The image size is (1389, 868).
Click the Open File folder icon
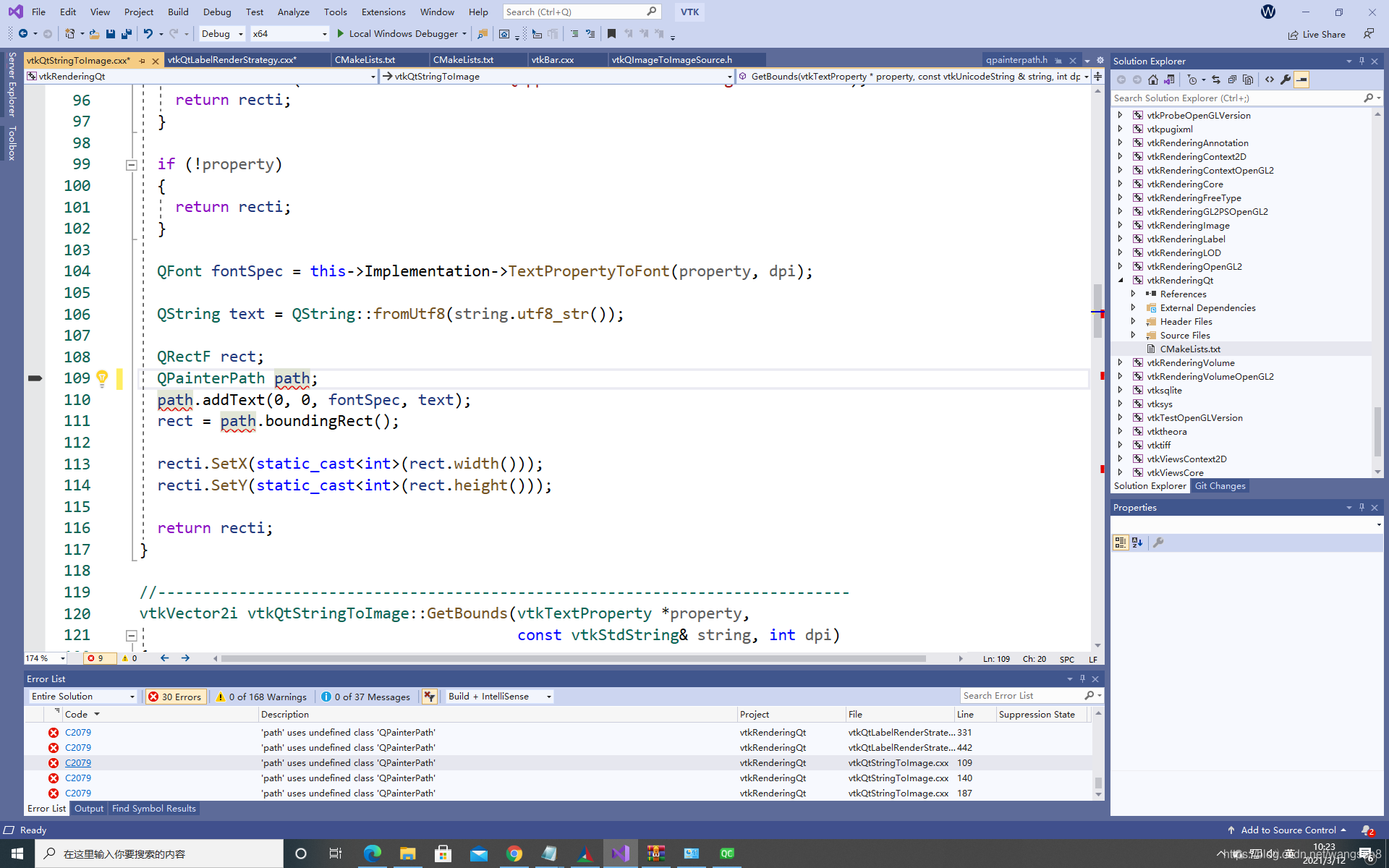pos(94,33)
